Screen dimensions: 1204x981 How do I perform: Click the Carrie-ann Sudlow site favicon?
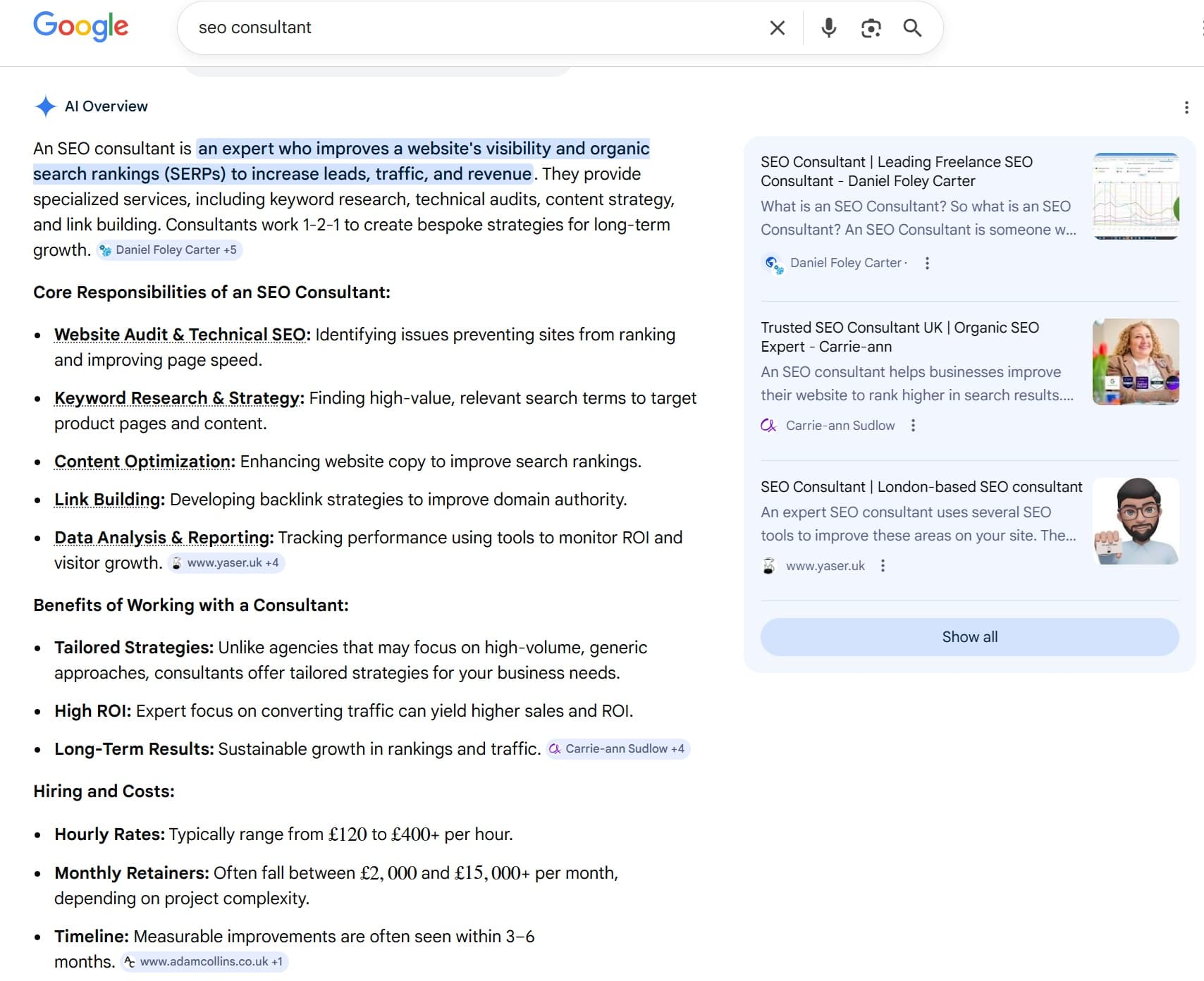[768, 426]
